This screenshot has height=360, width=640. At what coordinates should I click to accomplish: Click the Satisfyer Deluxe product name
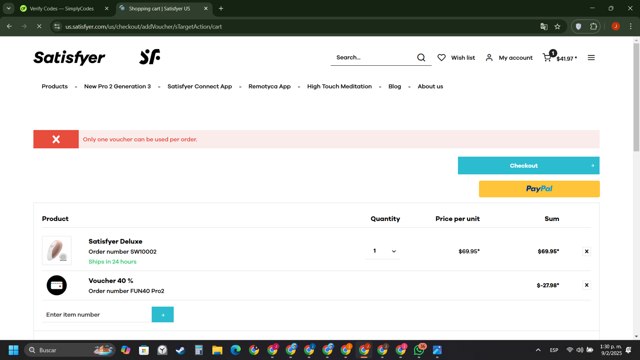click(x=116, y=242)
